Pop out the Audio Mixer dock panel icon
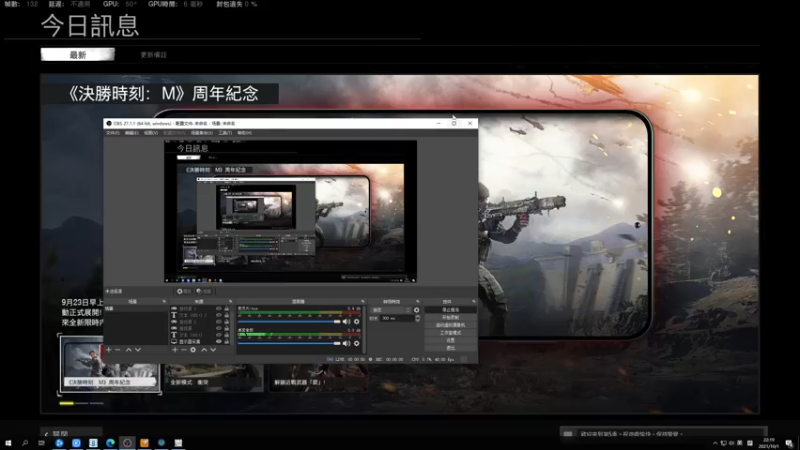The image size is (800, 450). point(363,302)
